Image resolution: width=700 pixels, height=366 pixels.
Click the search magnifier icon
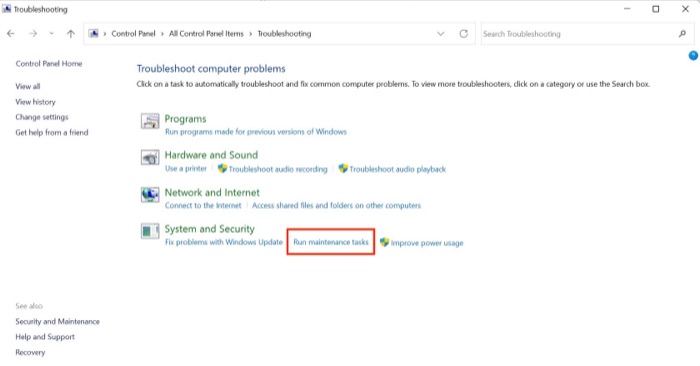[x=682, y=33]
